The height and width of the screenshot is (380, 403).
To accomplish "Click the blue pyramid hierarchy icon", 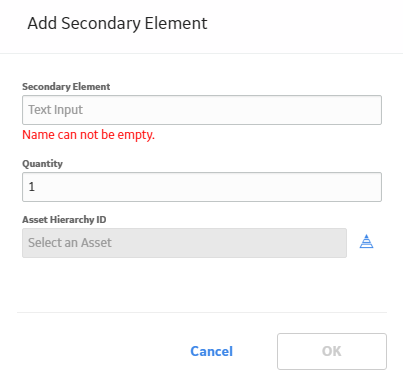I will 366,242.
